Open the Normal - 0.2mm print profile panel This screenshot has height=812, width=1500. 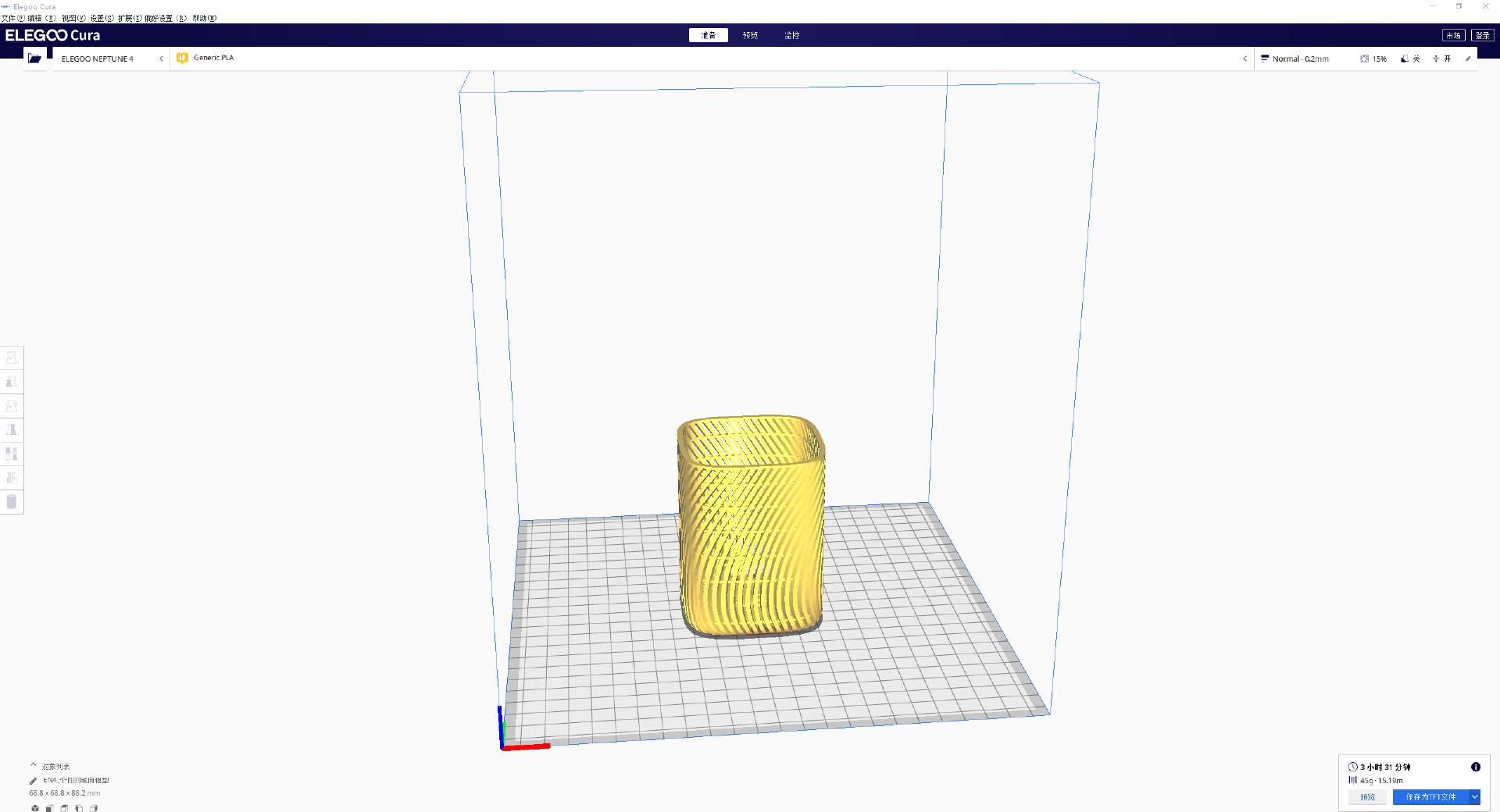pos(1300,59)
